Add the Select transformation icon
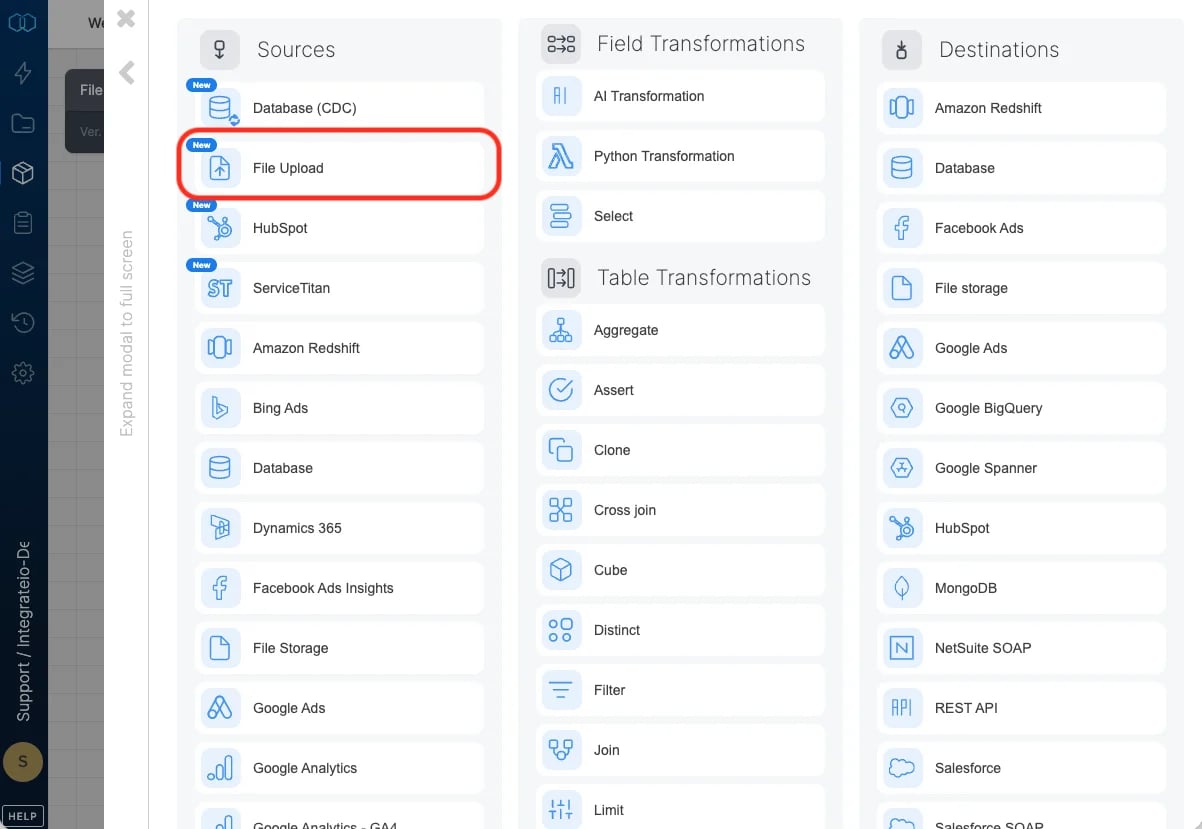The width and height of the screenshot is (1202, 829). tap(561, 216)
